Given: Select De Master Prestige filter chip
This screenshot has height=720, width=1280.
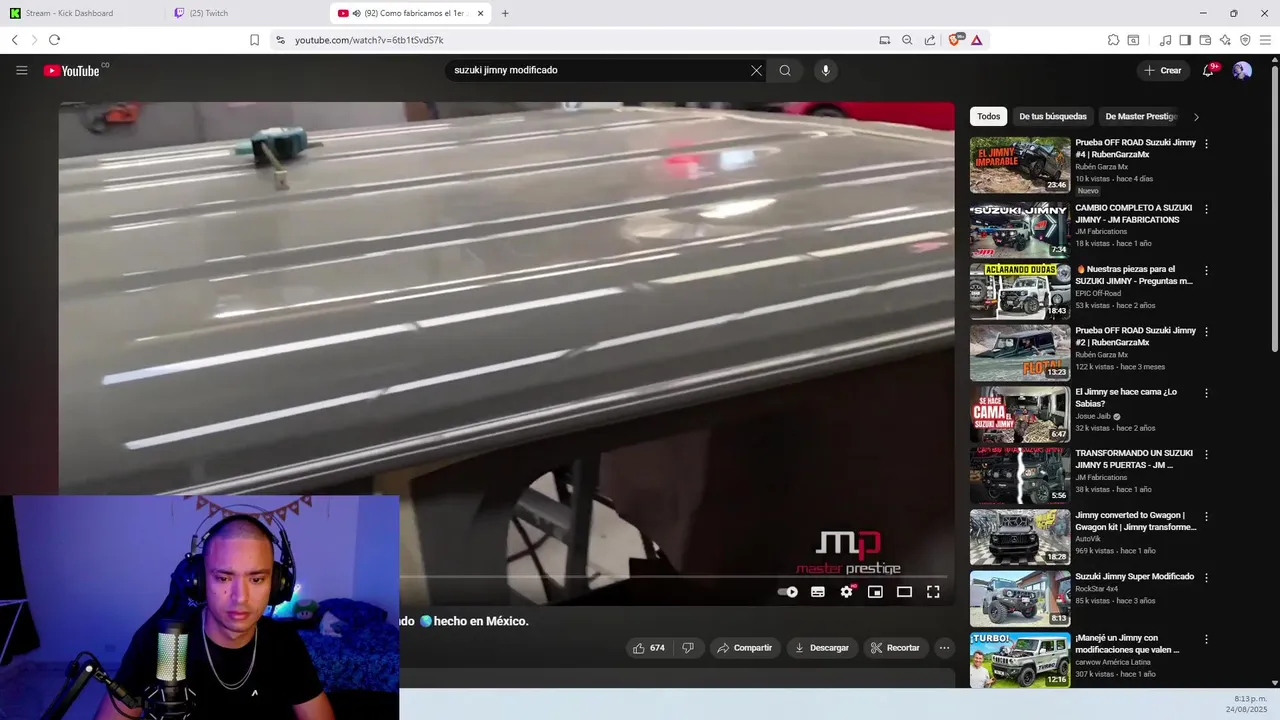Looking at the screenshot, I should click(1141, 116).
